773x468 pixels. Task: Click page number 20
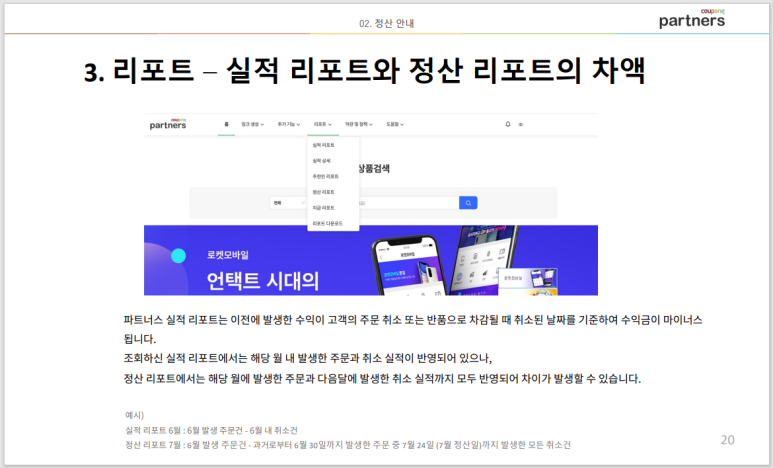click(728, 439)
